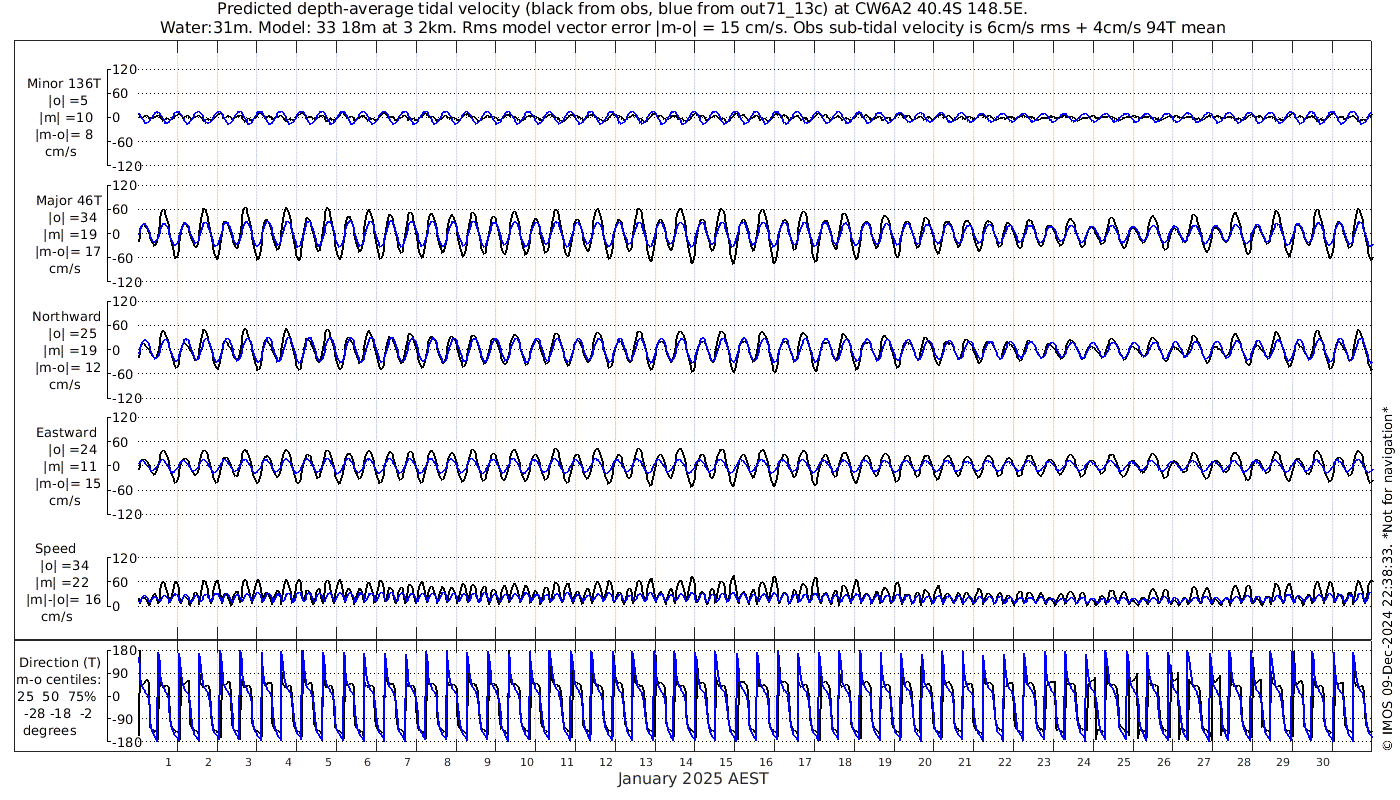
Task: Select the "-90" tick on the Direction axis
Action: (125, 720)
